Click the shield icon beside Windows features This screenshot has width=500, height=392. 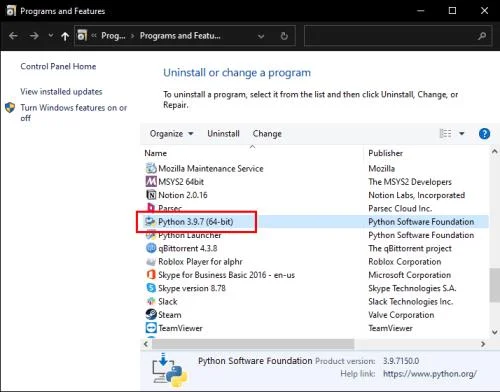click(x=10, y=108)
